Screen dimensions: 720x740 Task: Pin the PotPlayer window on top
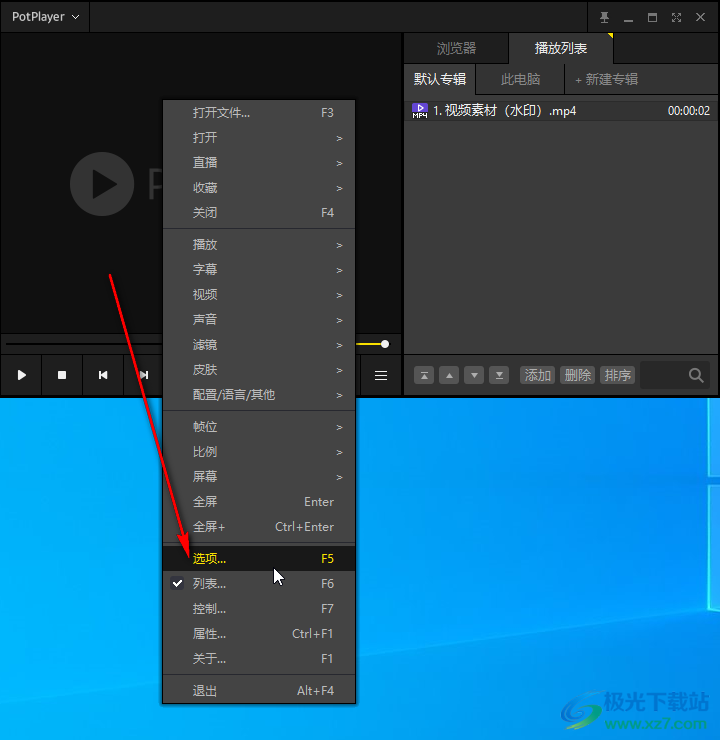pyautogui.click(x=604, y=17)
